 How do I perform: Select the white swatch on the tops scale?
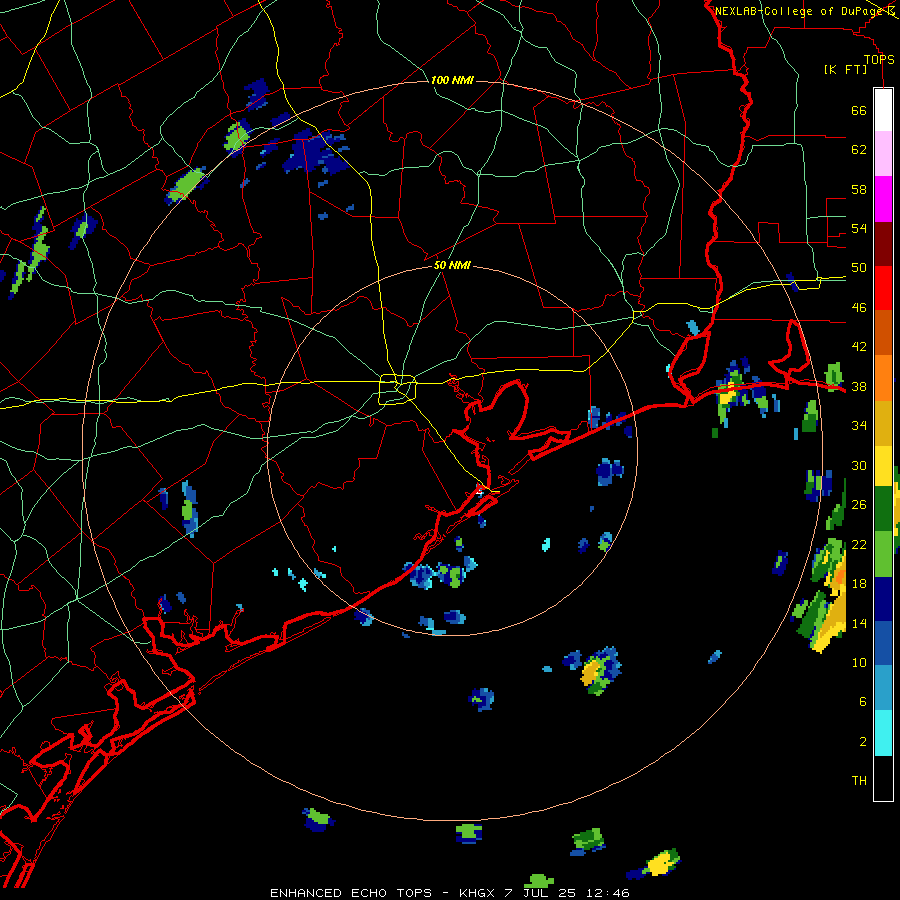coord(883,110)
